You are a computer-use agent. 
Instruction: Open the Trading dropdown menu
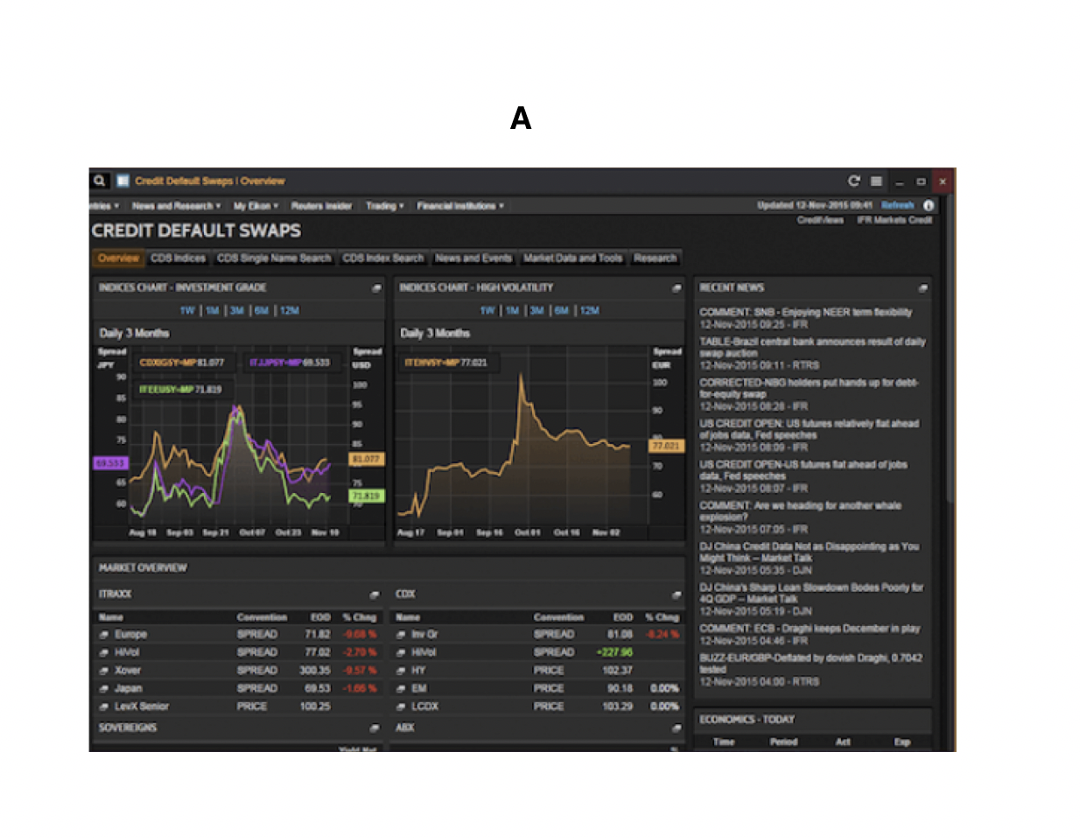[384, 206]
